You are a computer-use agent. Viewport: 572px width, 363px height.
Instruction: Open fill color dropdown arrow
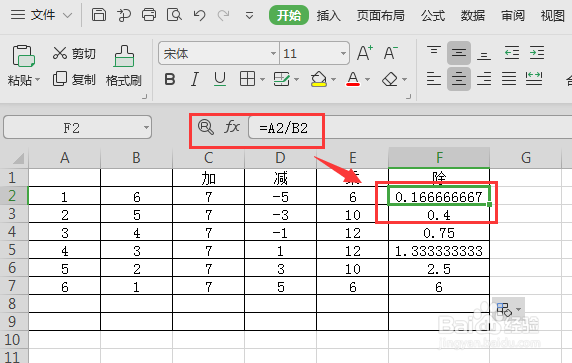(x=333, y=79)
